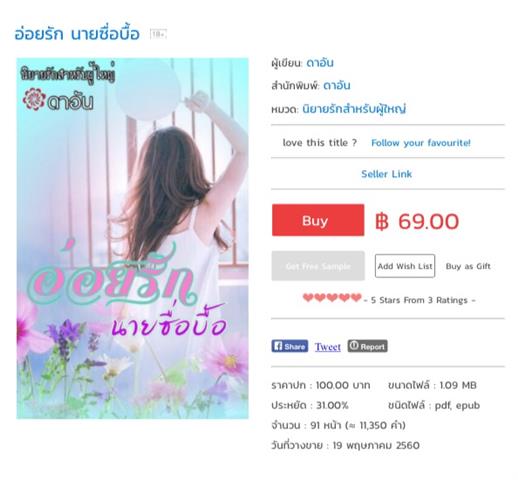The height and width of the screenshot is (480, 518).
Task: Add book to Wish List
Action: (405, 266)
